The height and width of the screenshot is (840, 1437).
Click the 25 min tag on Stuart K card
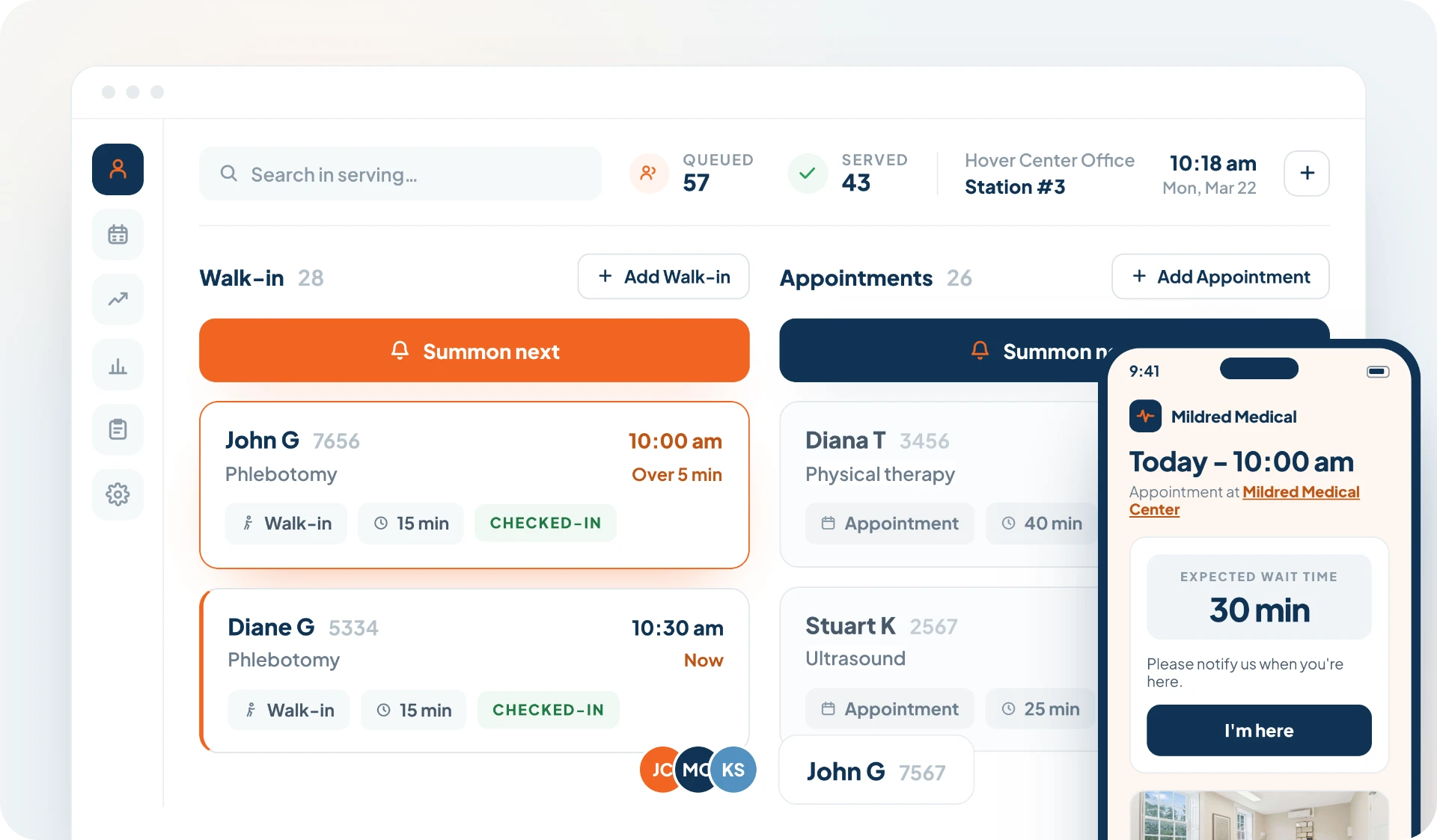point(1041,708)
